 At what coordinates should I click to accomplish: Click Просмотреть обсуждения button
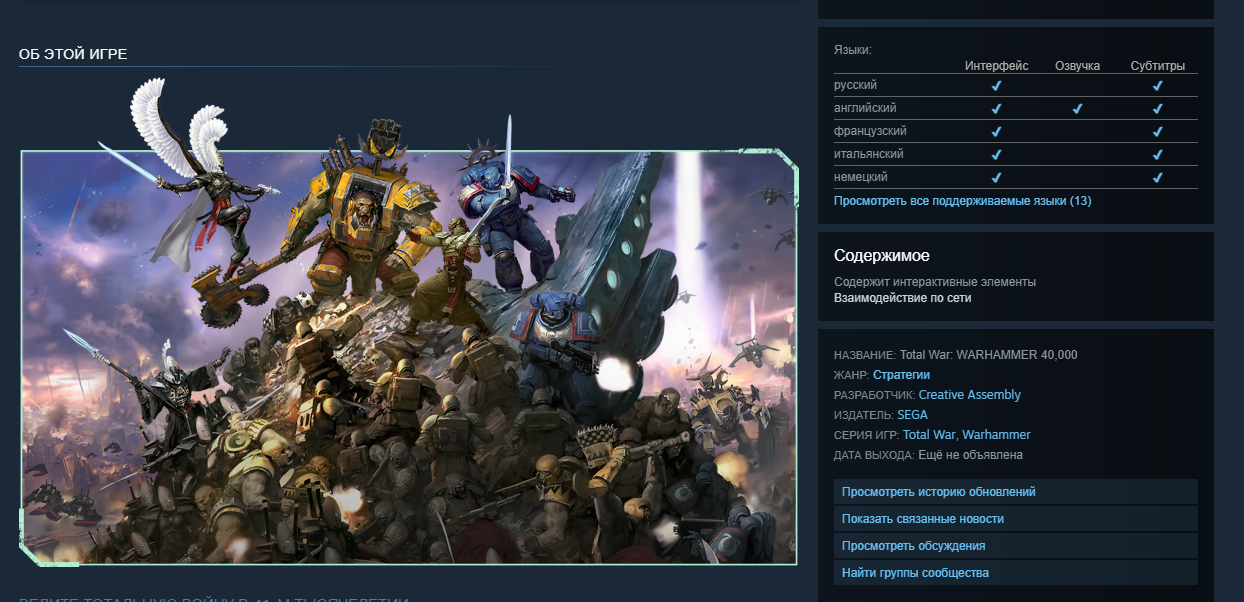coord(1016,546)
